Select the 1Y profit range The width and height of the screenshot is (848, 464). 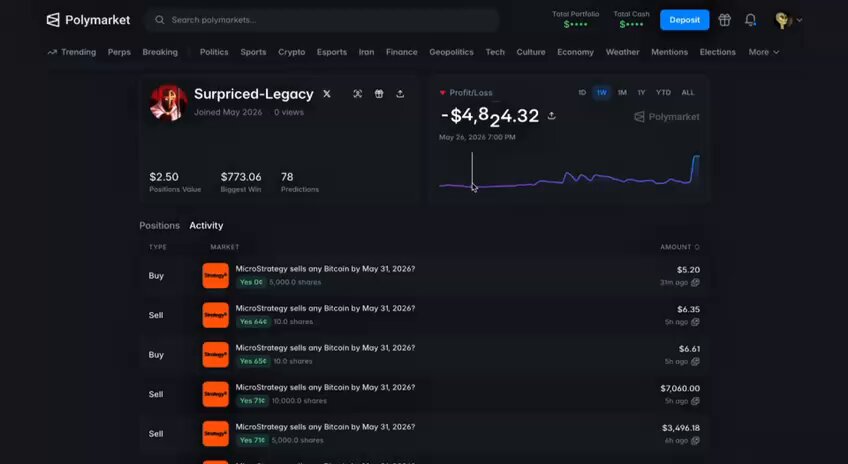tap(641, 92)
